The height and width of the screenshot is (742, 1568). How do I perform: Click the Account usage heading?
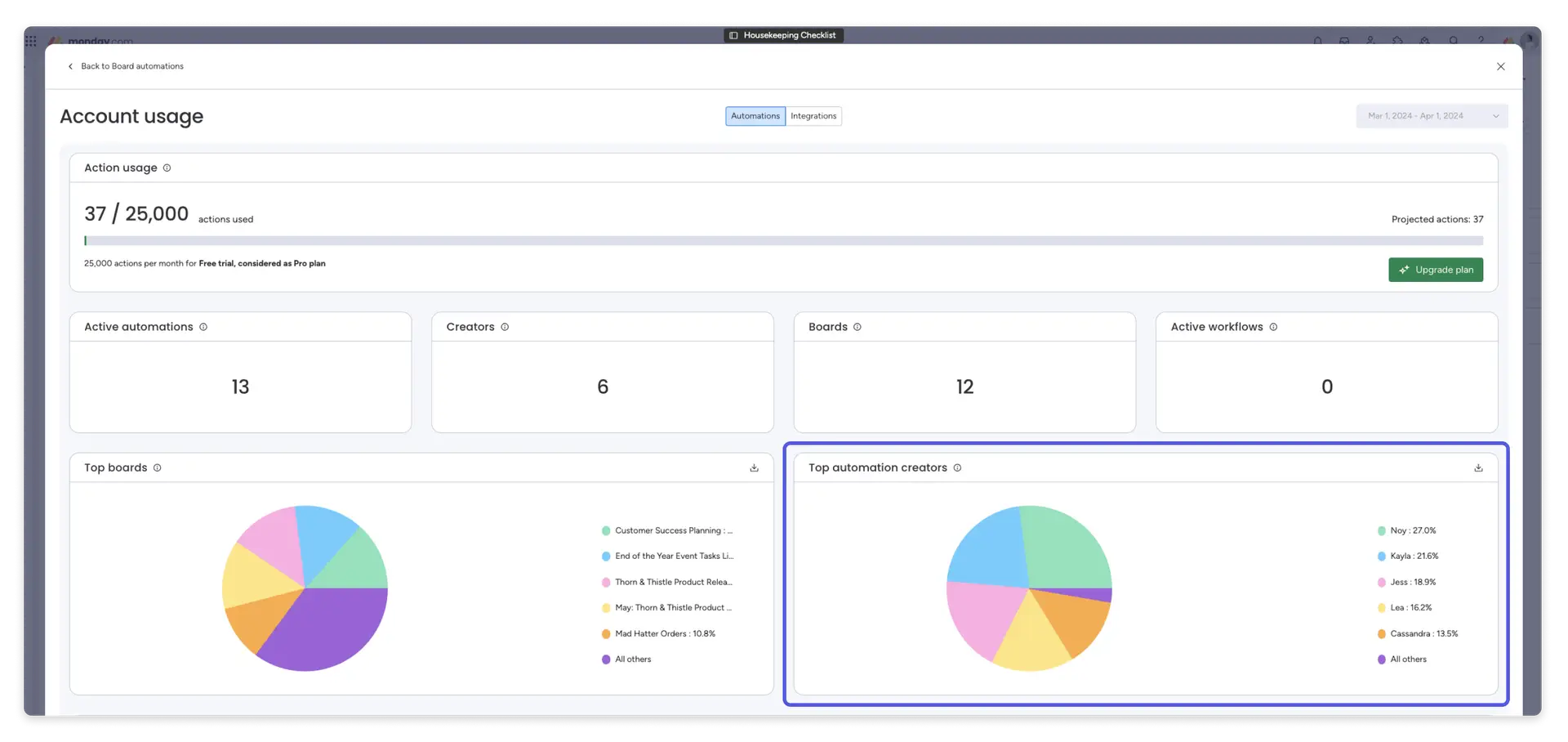131,116
